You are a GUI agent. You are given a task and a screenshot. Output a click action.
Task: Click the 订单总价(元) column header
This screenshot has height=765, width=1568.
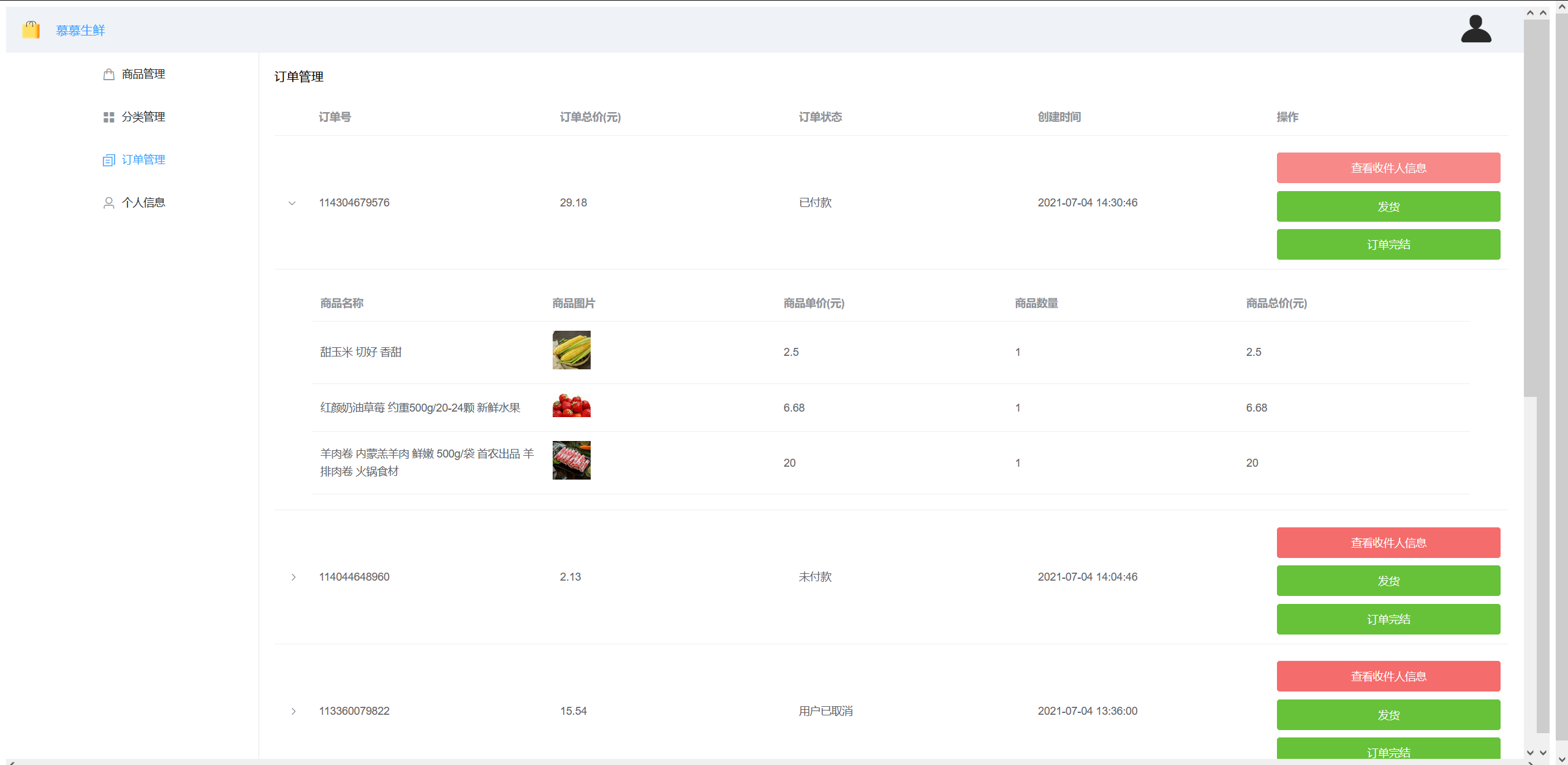591,117
